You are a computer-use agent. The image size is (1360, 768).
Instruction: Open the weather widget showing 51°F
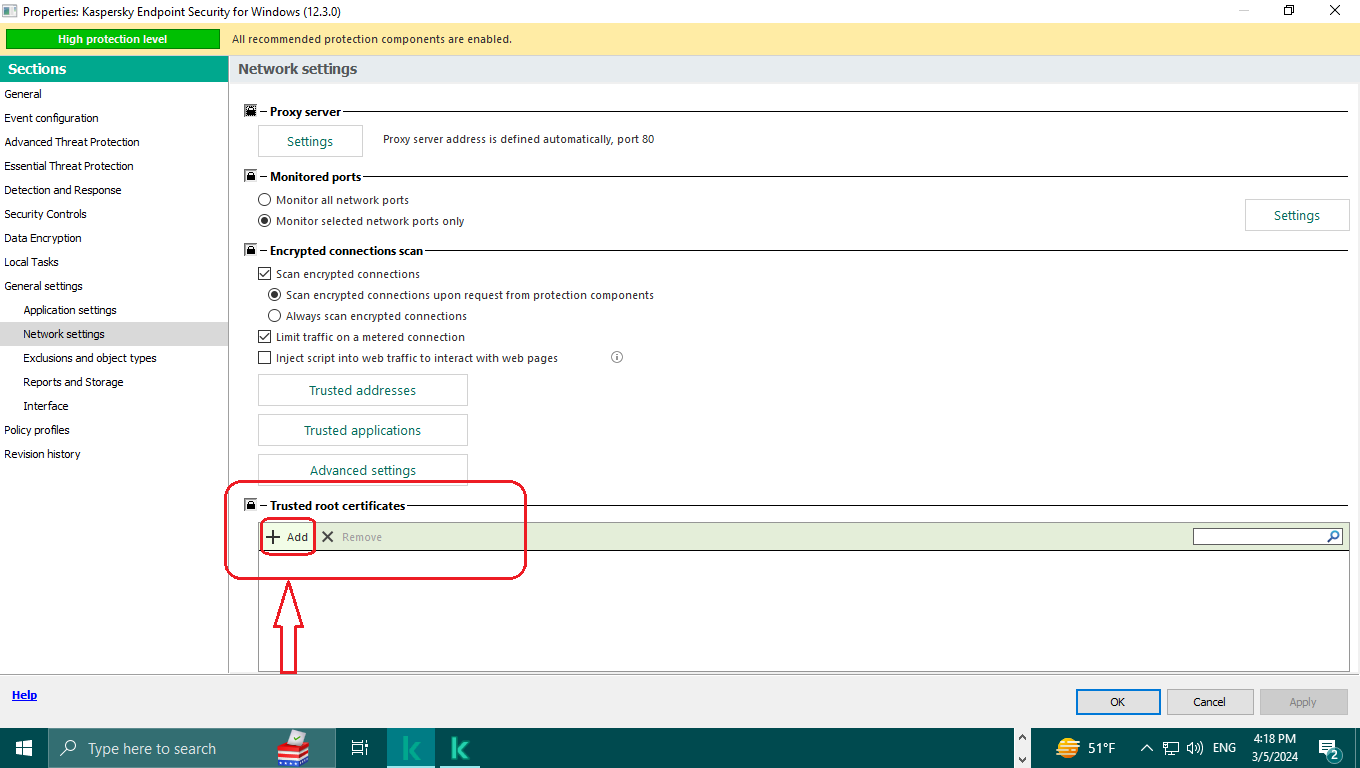point(1085,748)
